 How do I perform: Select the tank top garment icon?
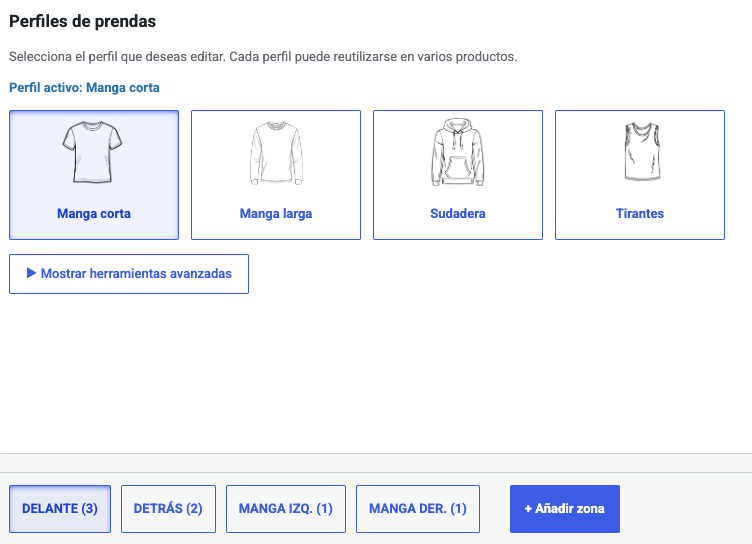point(642,152)
